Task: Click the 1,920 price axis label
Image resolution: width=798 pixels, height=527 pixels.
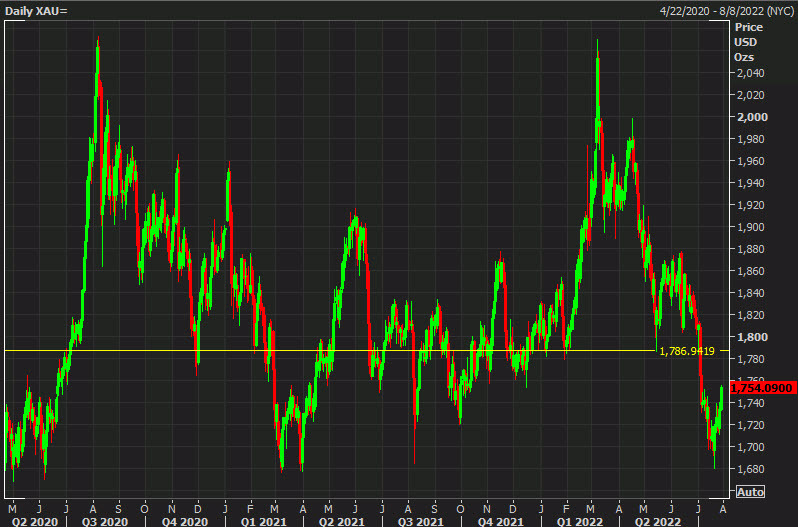Action: (x=751, y=205)
